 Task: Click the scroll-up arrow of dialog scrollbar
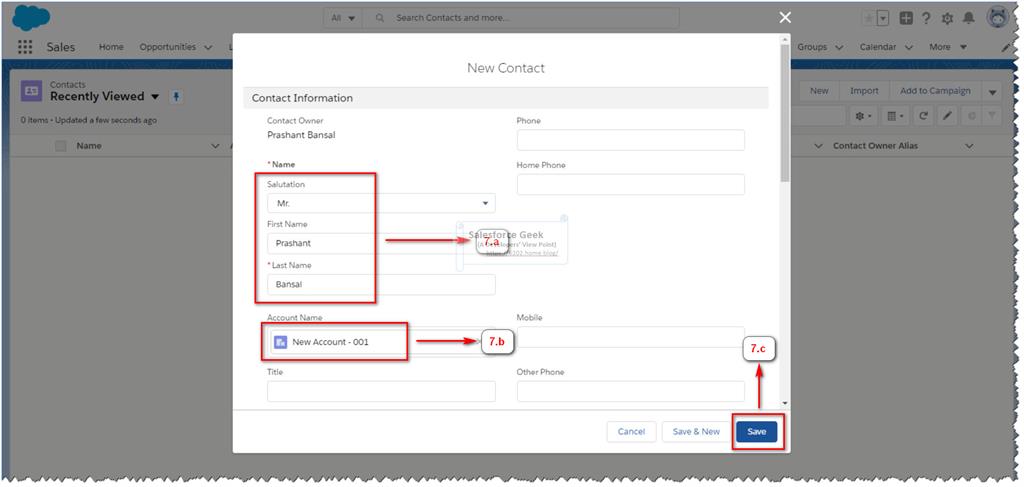(784, 40)
